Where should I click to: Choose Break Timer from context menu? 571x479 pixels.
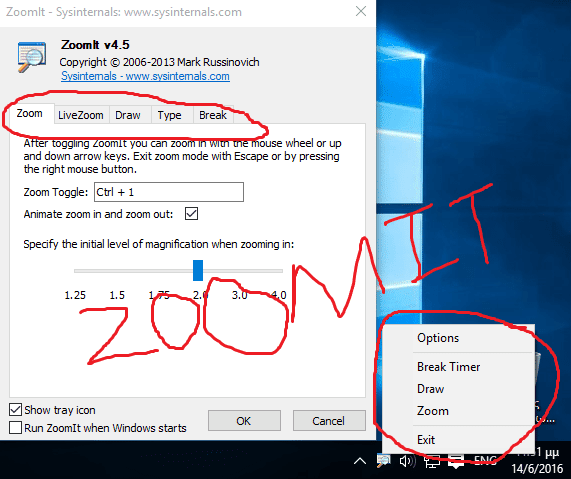(x=449, y=367)
